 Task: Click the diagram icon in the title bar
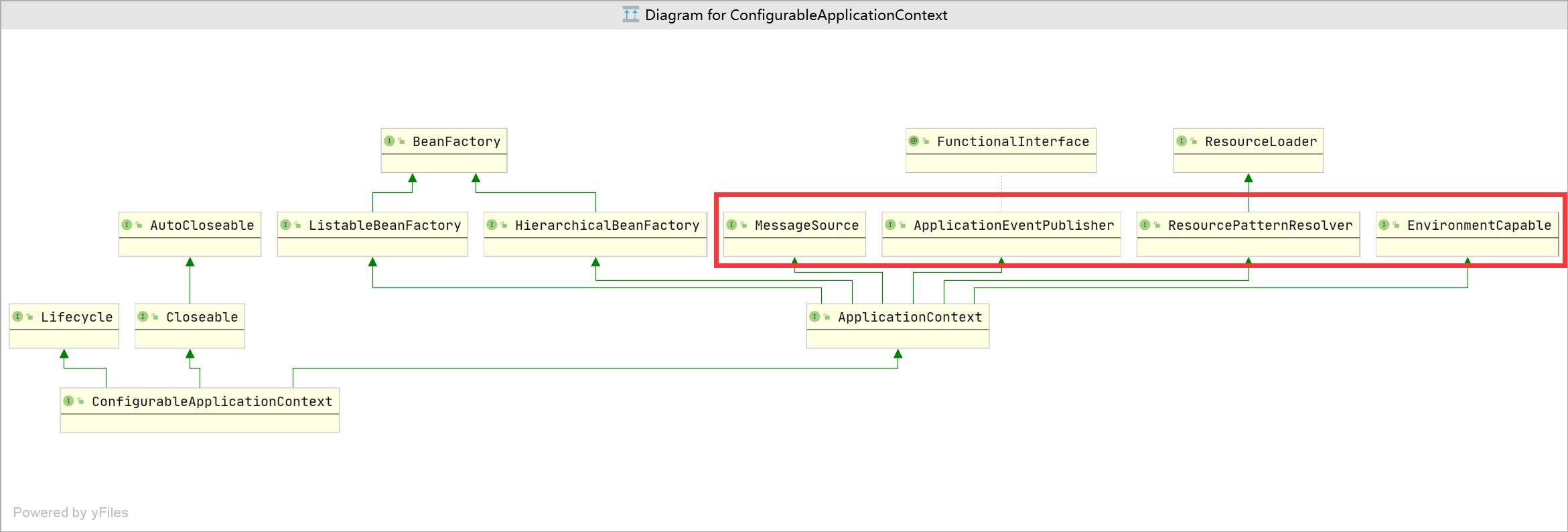point(630,15)
